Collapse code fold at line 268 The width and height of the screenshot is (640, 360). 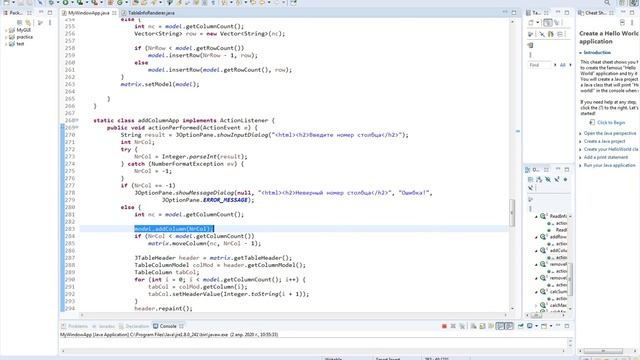[78, 120]
